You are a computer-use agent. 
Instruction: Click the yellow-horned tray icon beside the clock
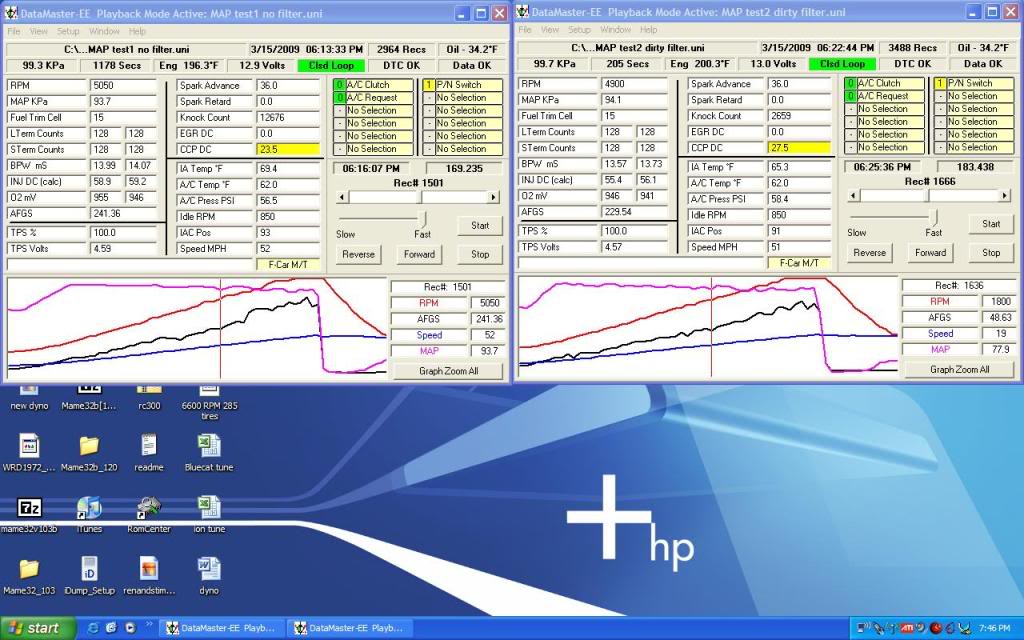(x=965, y=628)
